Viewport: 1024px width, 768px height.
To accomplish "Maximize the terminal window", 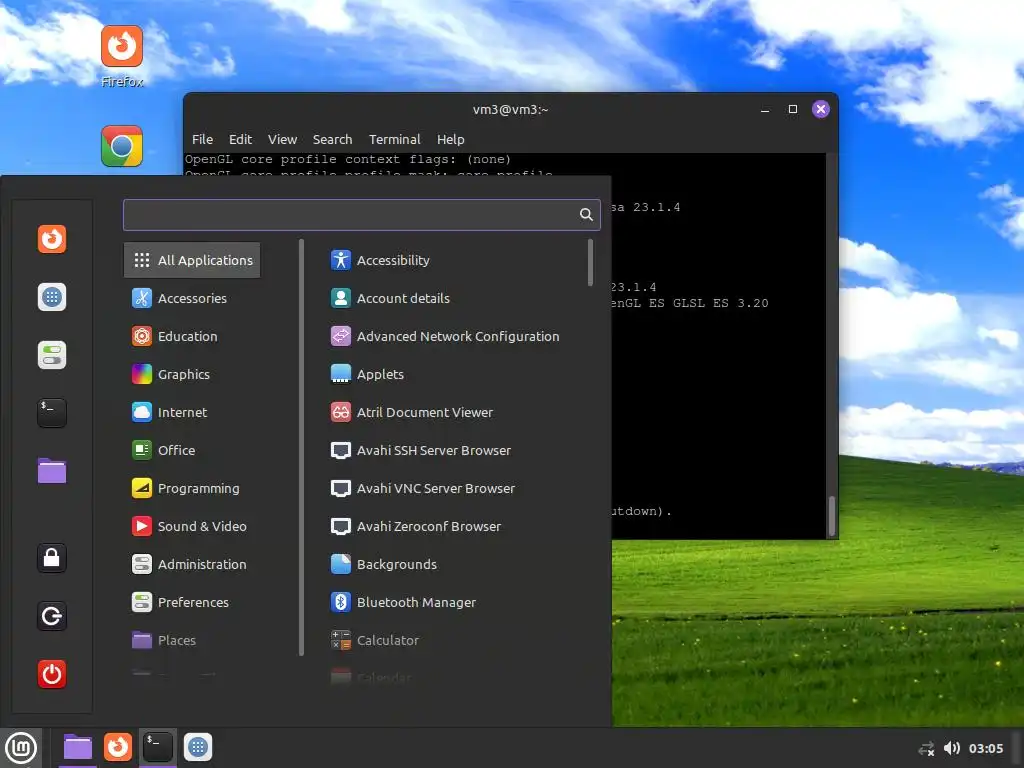I will [x=793, y=109].
